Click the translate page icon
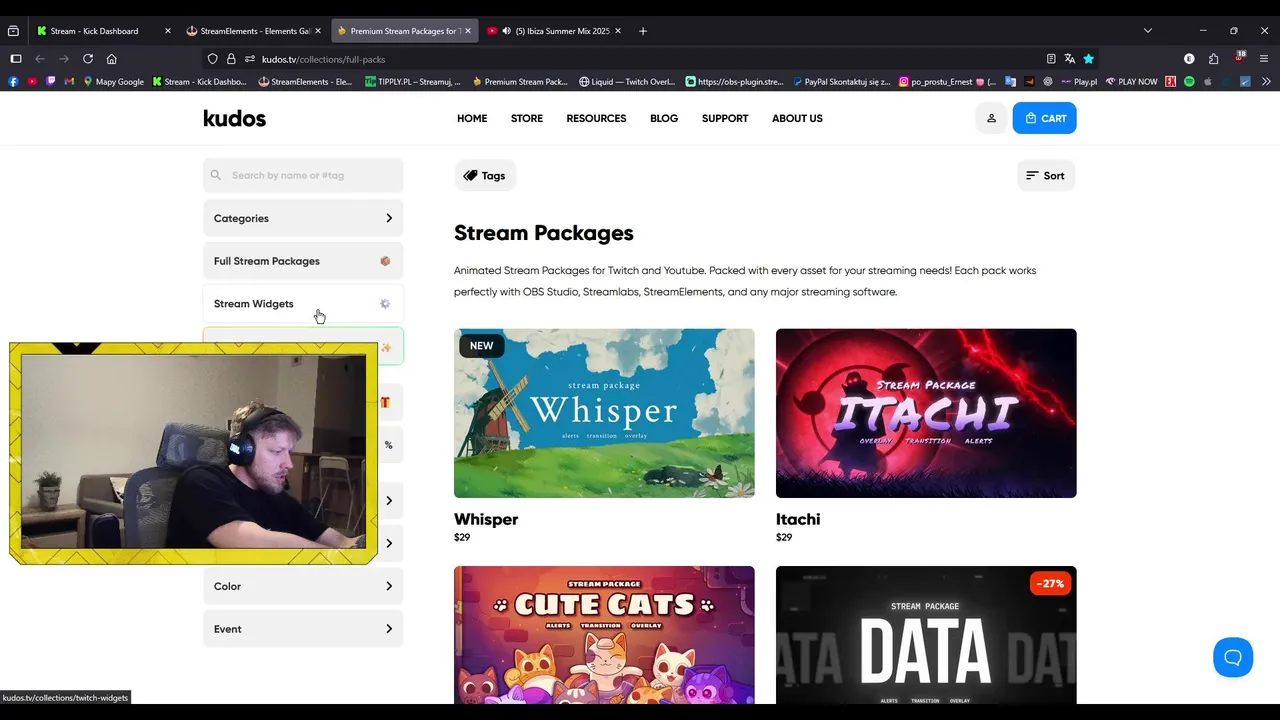 point(1070,59)
